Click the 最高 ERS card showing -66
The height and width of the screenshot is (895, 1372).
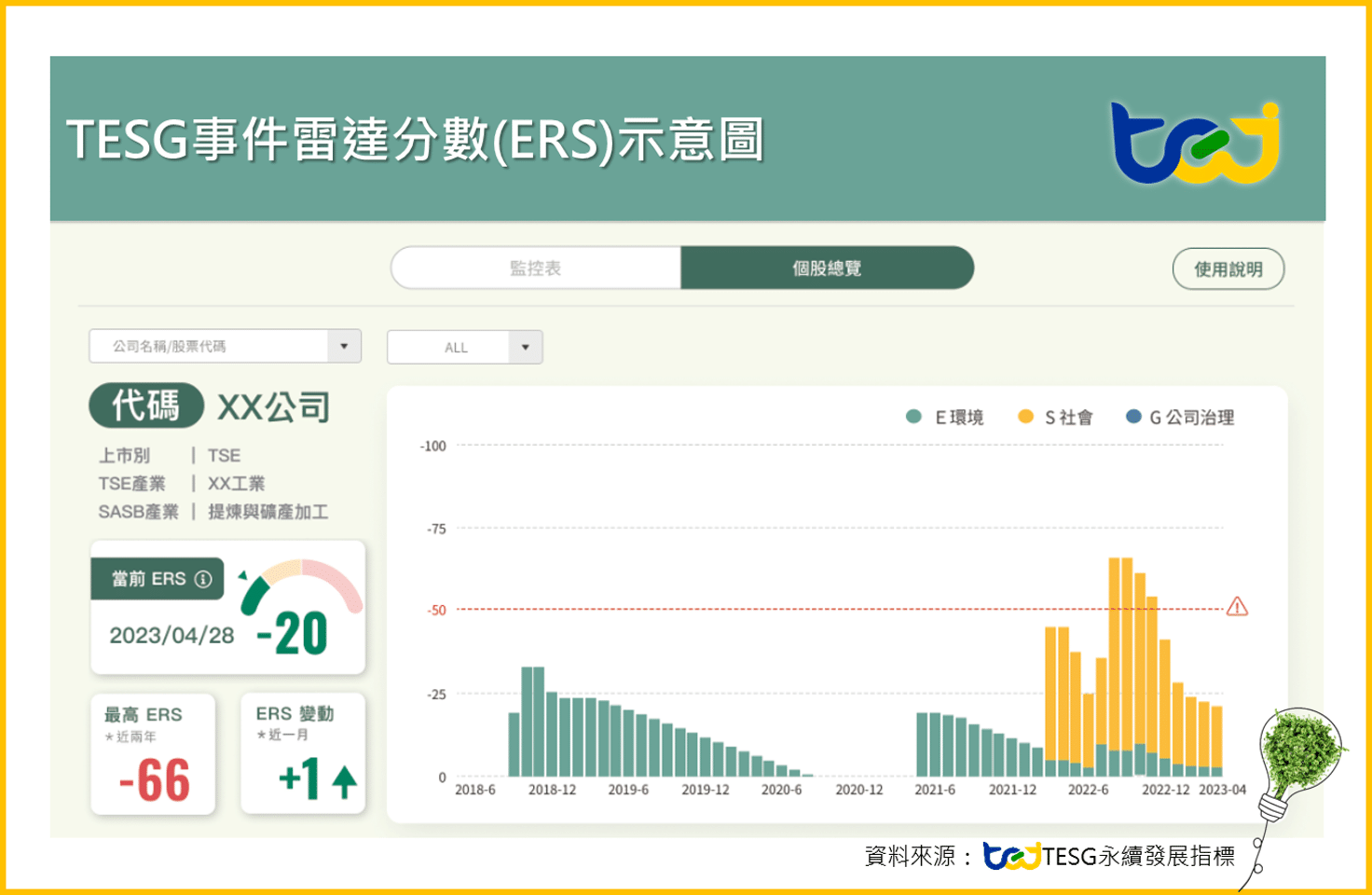[154, 754]
